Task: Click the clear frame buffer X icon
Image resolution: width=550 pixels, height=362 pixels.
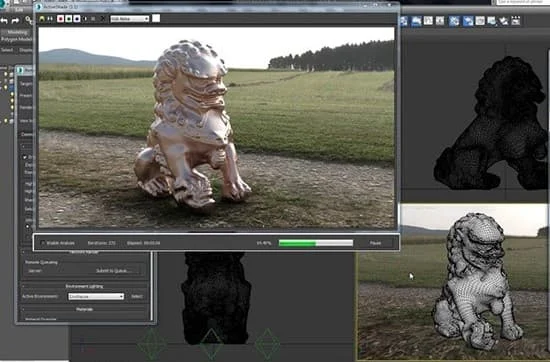Action: 103,19
